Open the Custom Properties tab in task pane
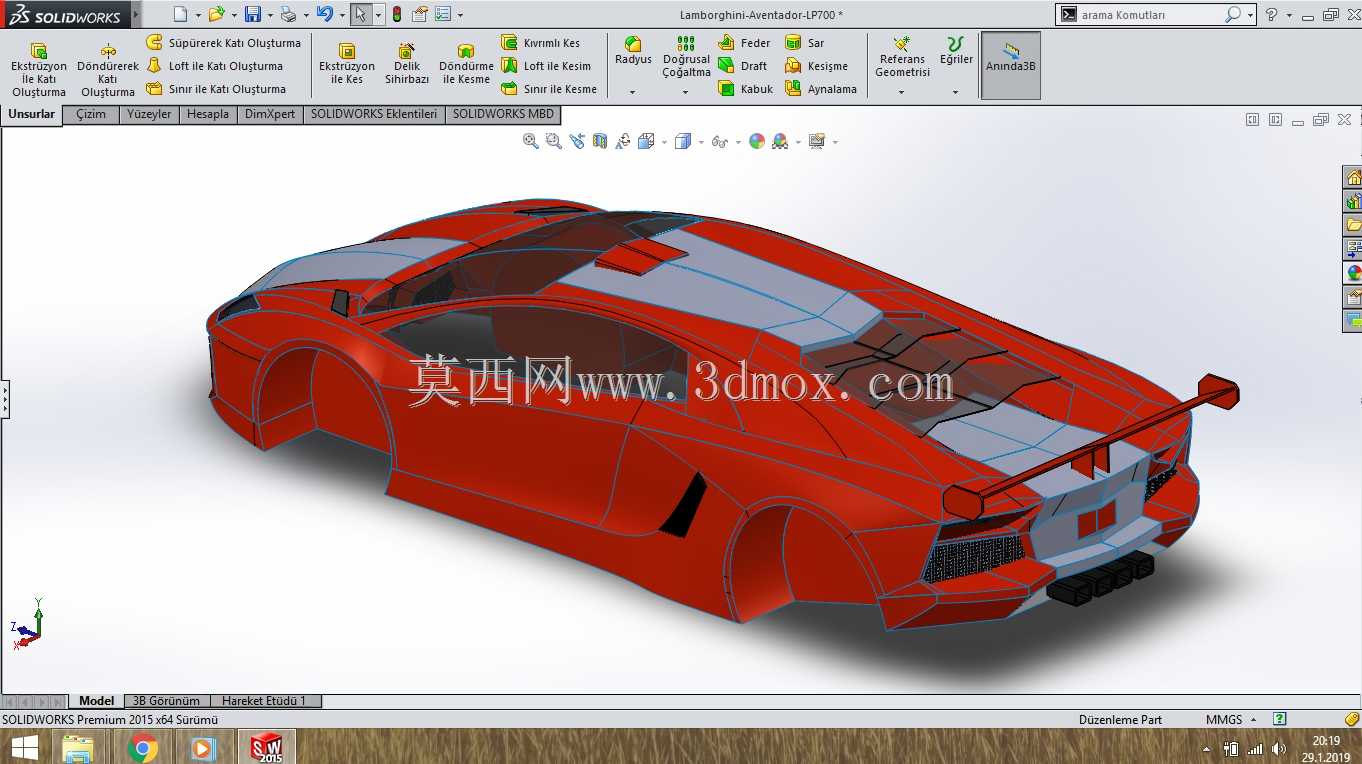 1353,297
